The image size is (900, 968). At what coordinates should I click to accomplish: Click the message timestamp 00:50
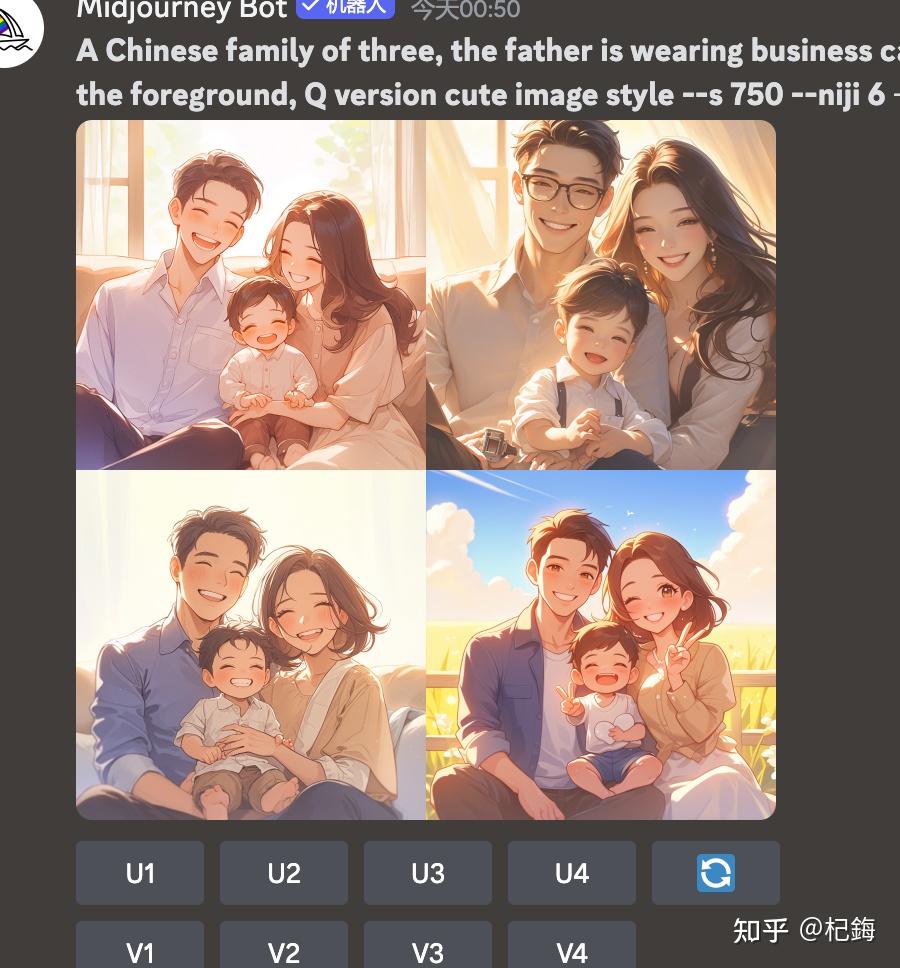click(466, 9)
